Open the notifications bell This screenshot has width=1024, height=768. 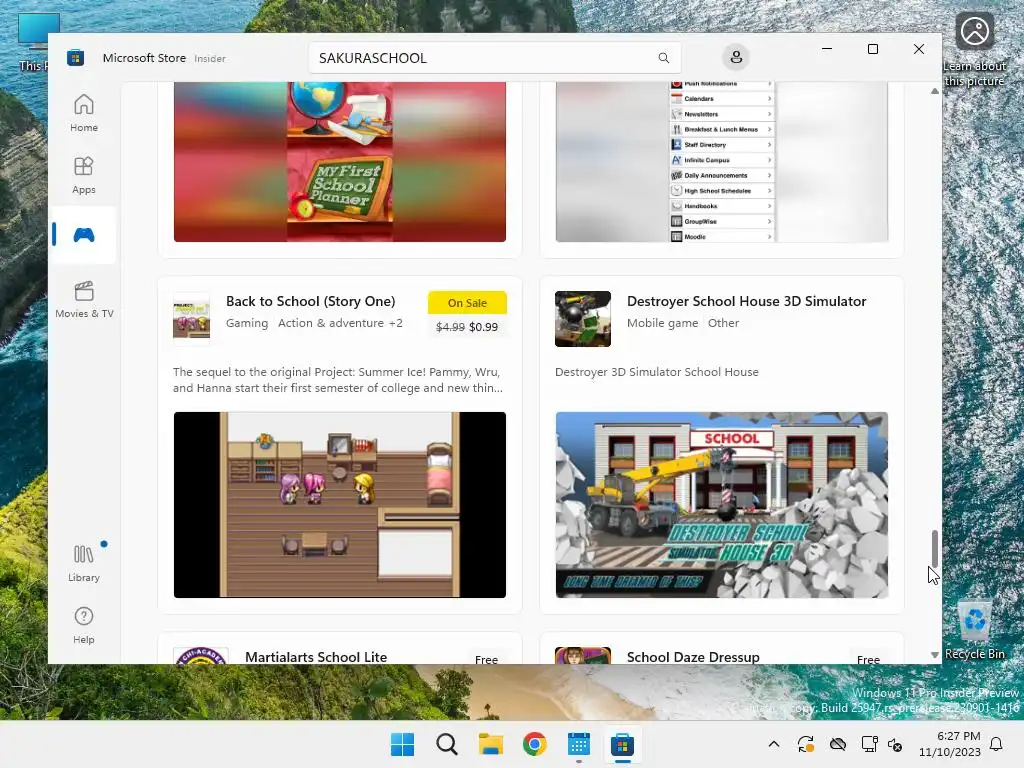996,744
